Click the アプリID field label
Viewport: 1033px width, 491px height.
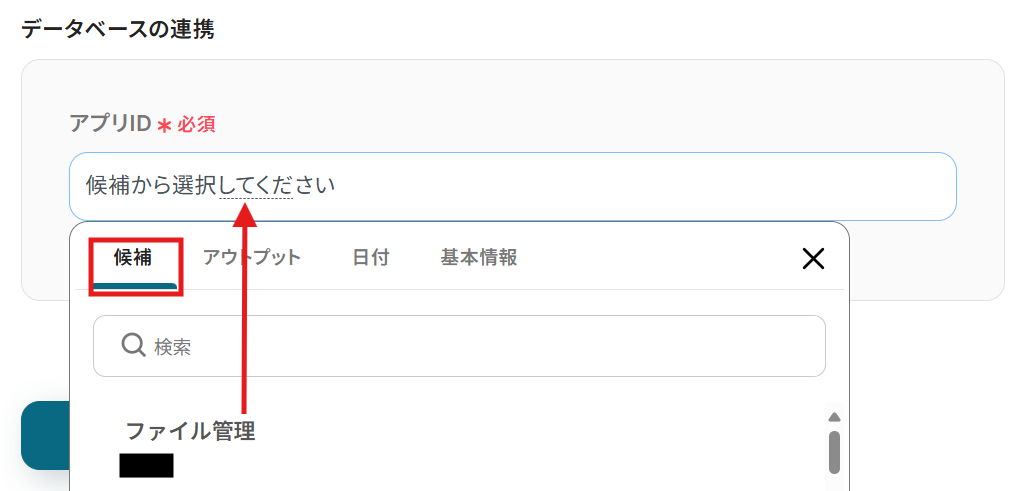tap(109, 124)
